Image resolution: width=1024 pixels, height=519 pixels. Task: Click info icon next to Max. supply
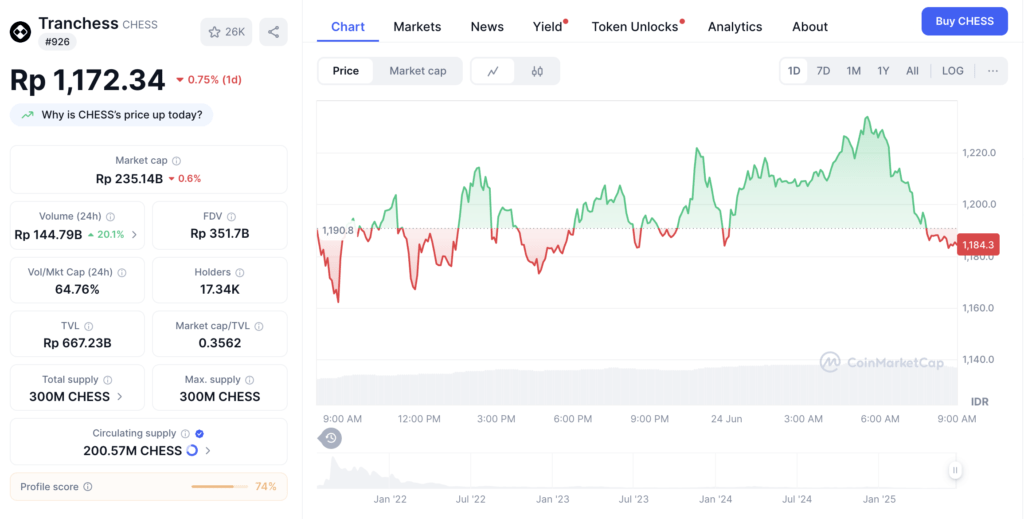coord(249,380)
